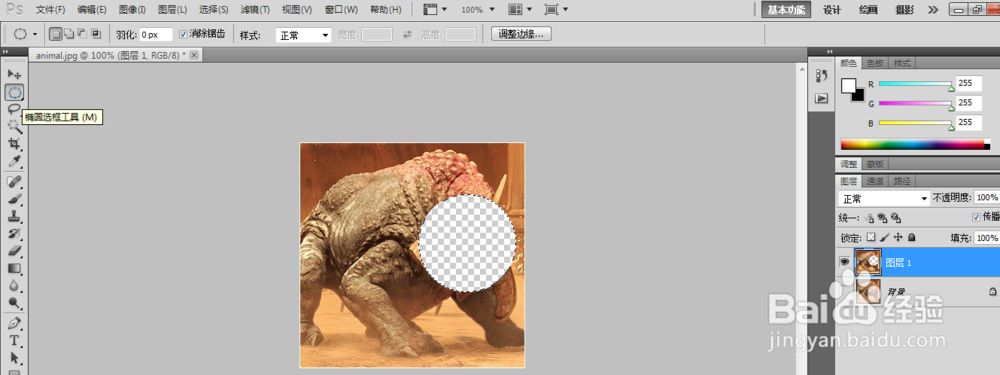Open the Actions panel play icon in dock

pyautogui.click(x=821, y=98)
